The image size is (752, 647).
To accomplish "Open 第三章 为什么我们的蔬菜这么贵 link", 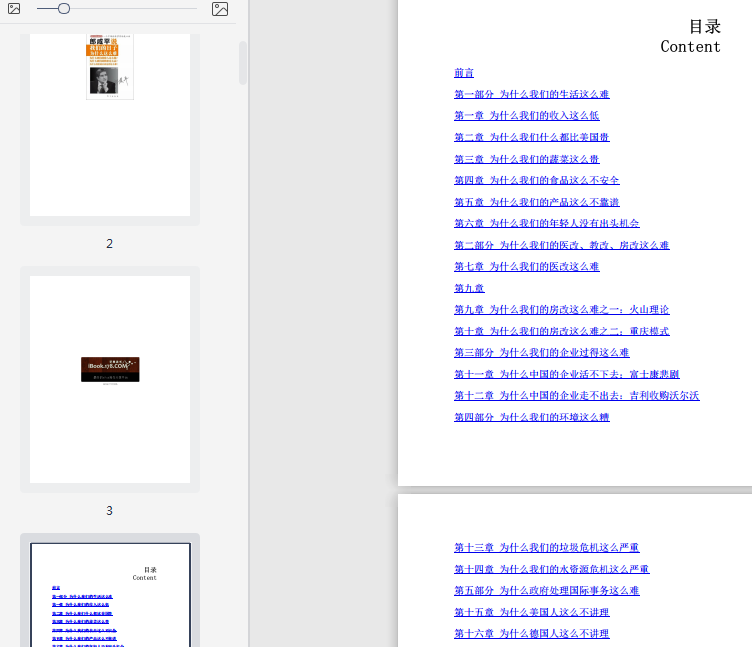I will pos(527,159).
